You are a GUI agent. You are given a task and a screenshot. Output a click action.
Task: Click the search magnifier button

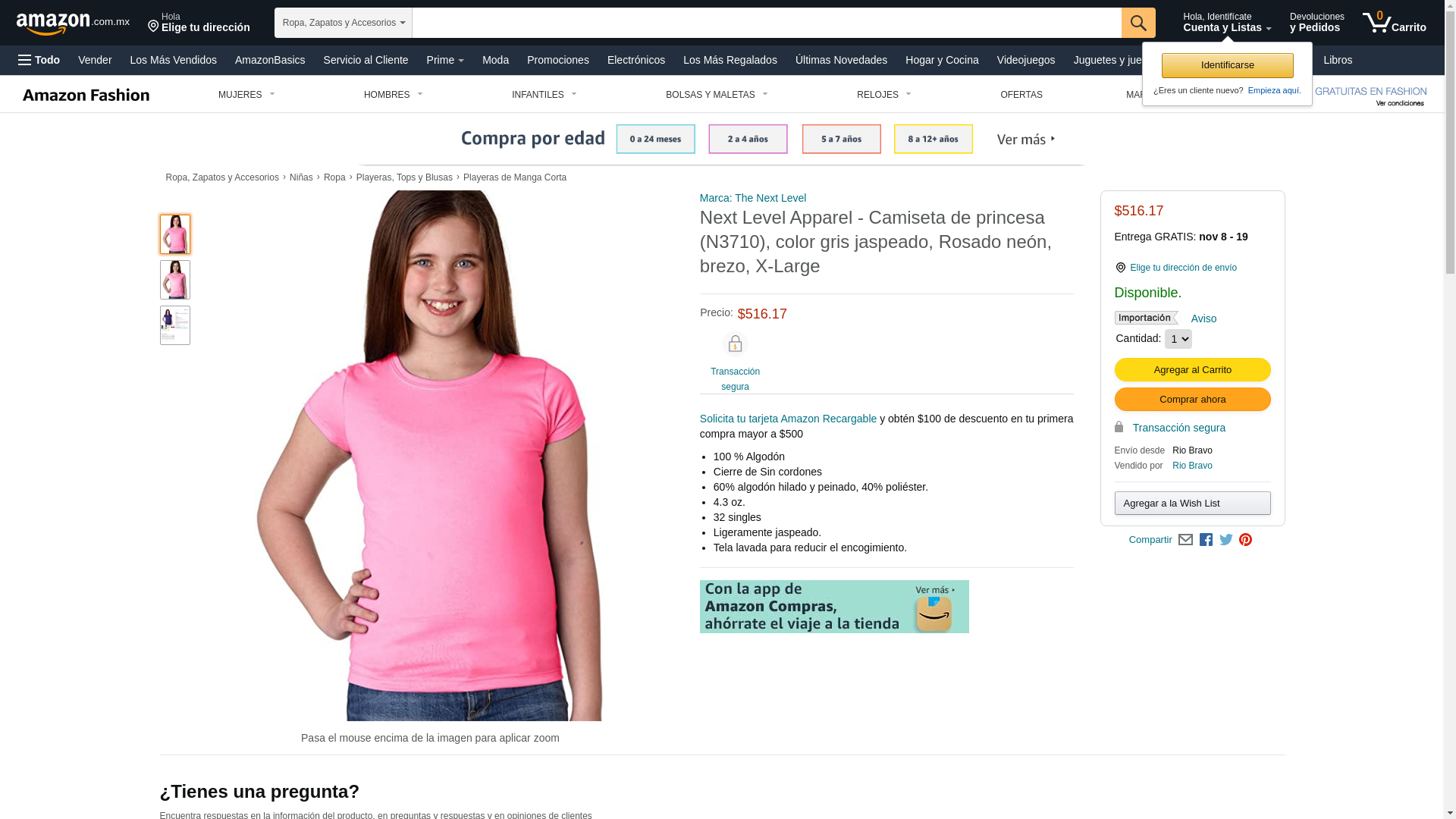1138,23
